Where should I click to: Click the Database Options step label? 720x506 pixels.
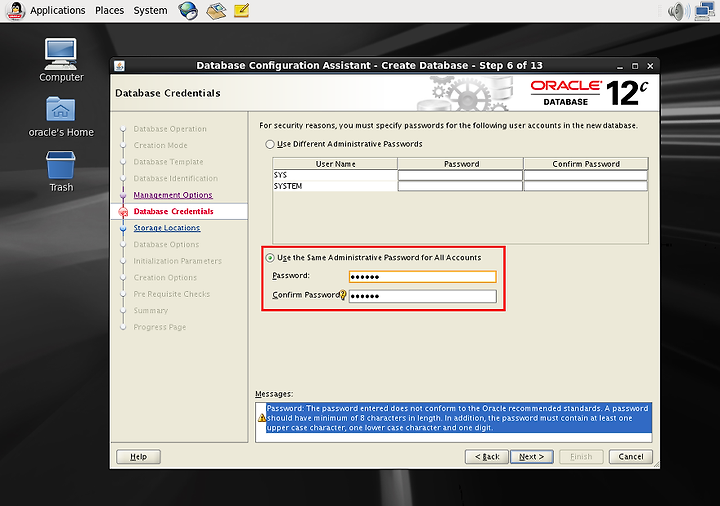tap(166, 244)
